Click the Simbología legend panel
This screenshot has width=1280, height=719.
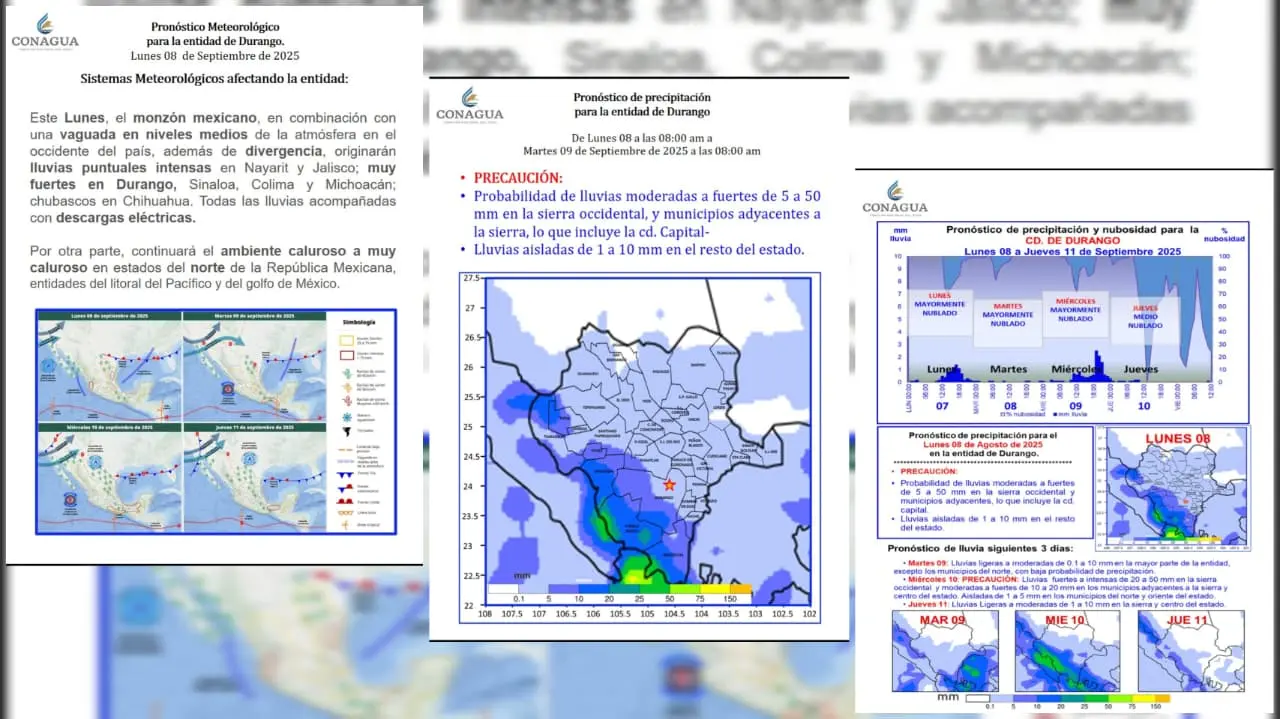pyautogui.click(x=360, y=422)
